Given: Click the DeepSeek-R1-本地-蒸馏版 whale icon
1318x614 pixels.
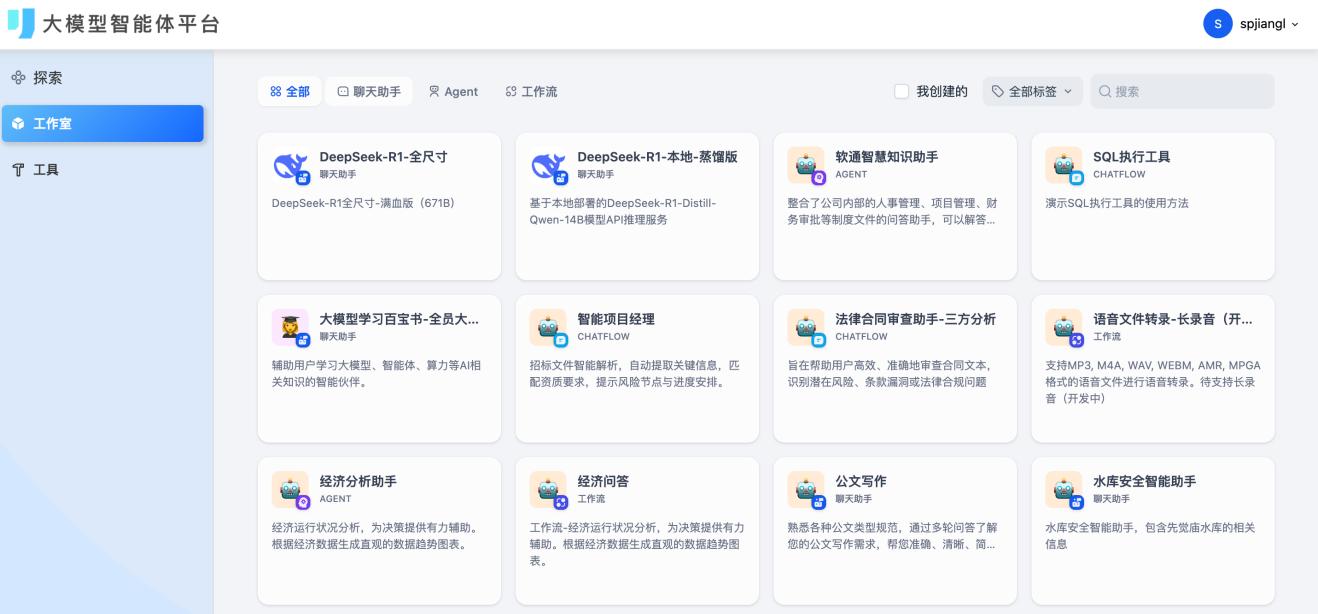Looking at the screenshot, I should click(548, 165).
